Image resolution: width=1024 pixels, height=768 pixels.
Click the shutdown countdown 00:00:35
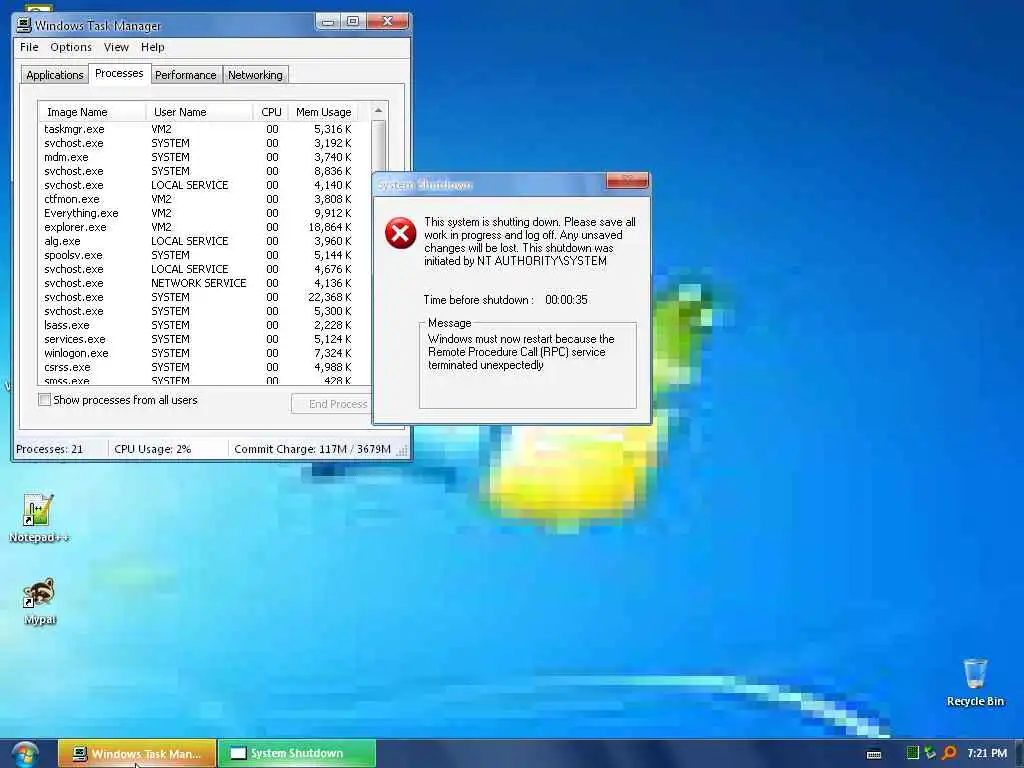566,300
